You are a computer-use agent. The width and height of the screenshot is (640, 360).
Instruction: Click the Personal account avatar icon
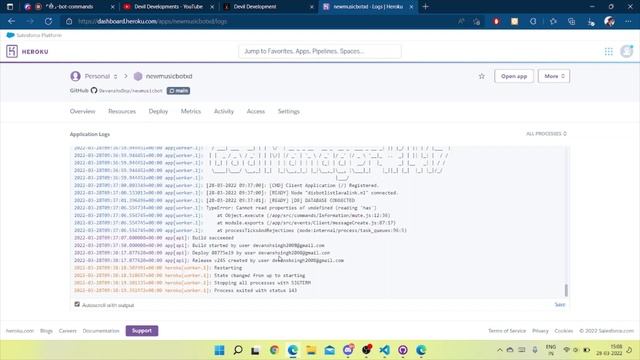click(75, 76)
